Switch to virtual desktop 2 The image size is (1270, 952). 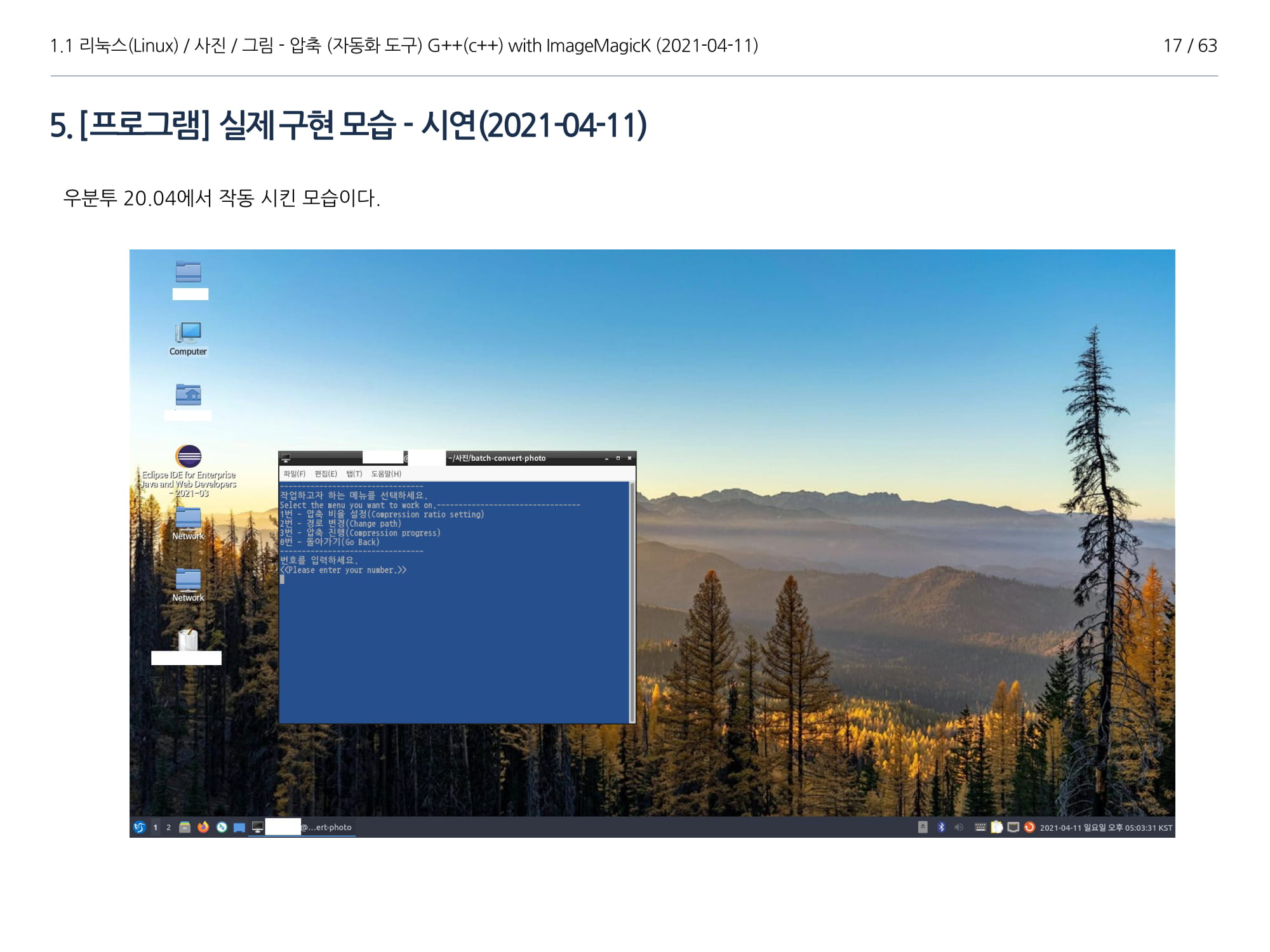[x=168, y=827]
